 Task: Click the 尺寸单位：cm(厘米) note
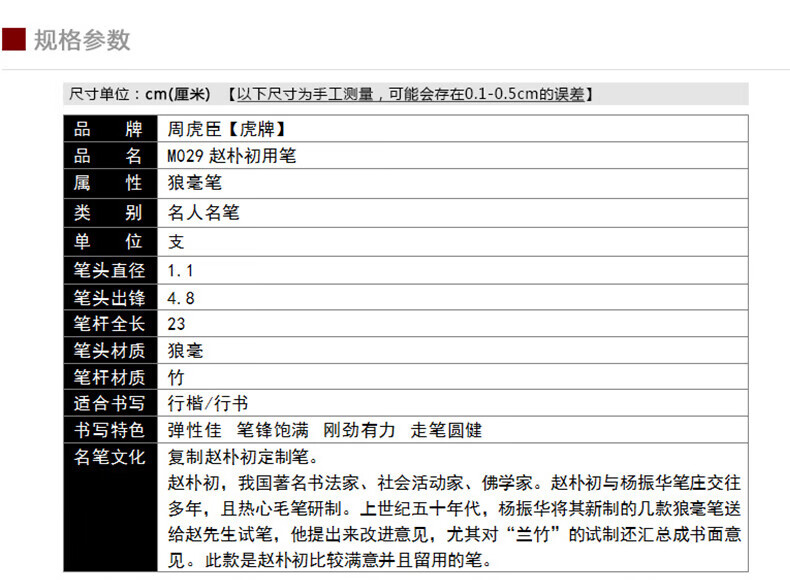click(x=140, y=94)
